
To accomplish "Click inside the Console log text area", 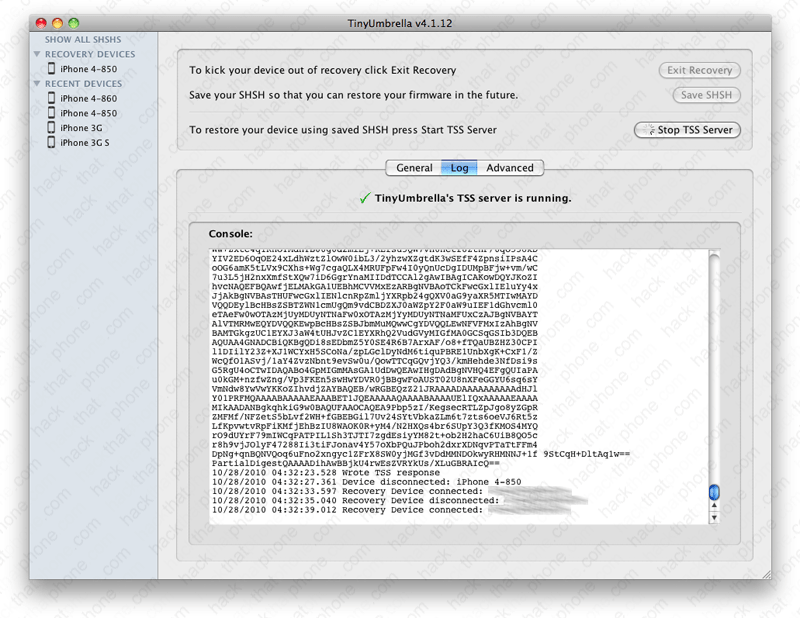I will (x=450, y=380).
